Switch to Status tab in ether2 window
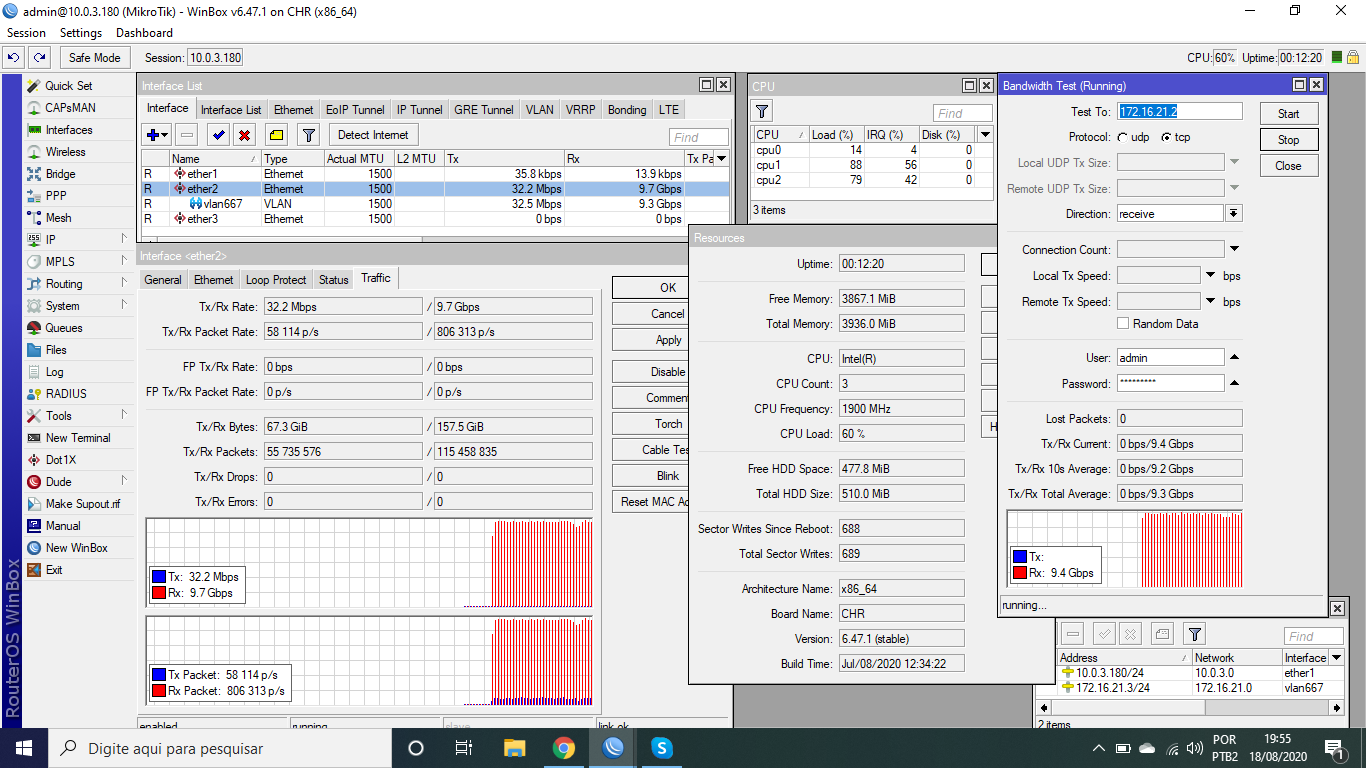The width and height of the screenshot is (1366, 768). pos(334,280)
